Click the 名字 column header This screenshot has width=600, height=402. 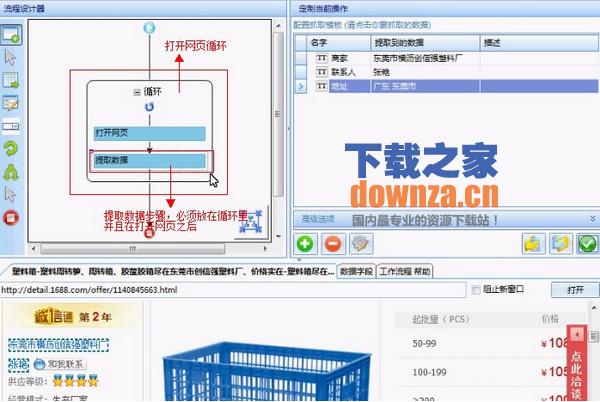click(x=339, y=43)
